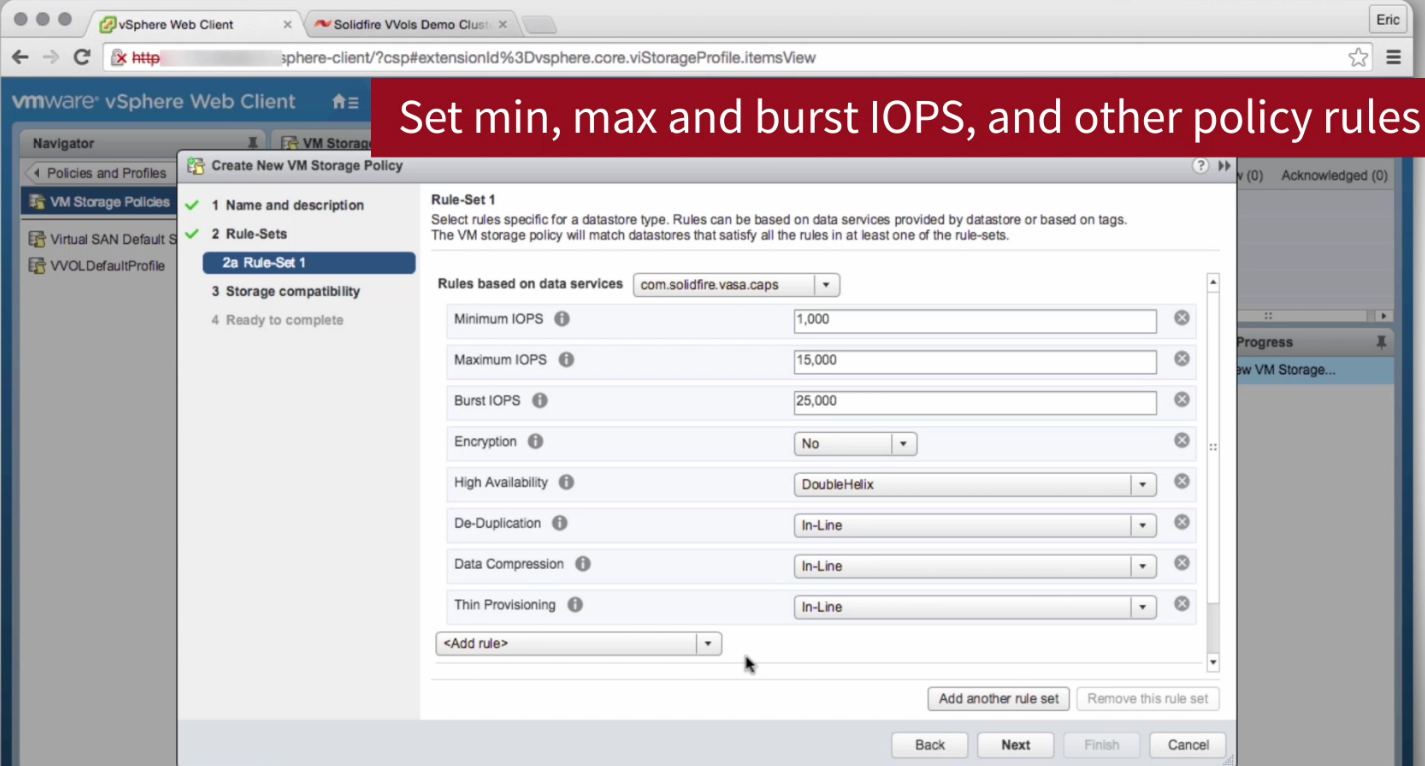This screenshot has height=766, width=1425.
Task: Click the Minimum IOPS input field
Action: (974, 321)
